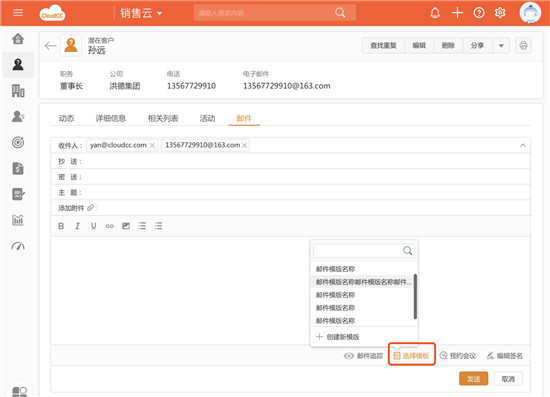Click the 删除 button
The image size is (550, 397).
[x=448, y=46]
